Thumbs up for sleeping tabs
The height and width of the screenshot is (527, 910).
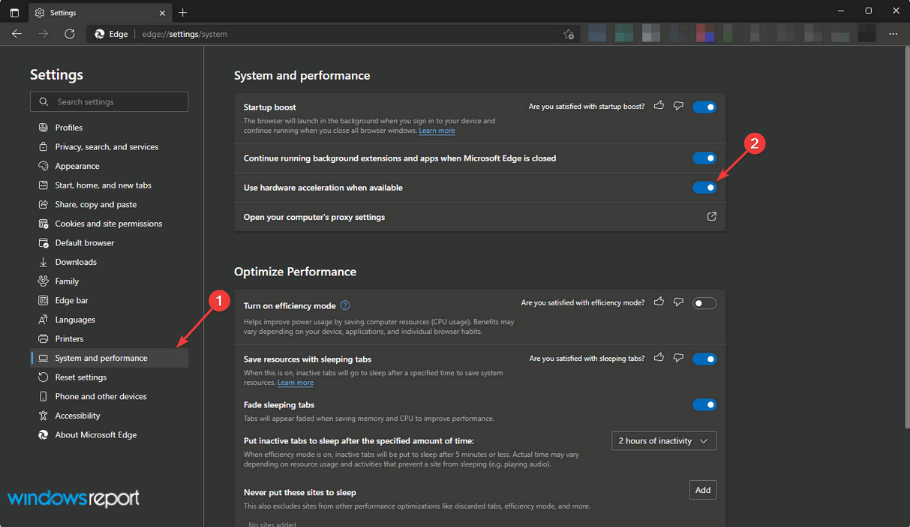click(659, 358)
